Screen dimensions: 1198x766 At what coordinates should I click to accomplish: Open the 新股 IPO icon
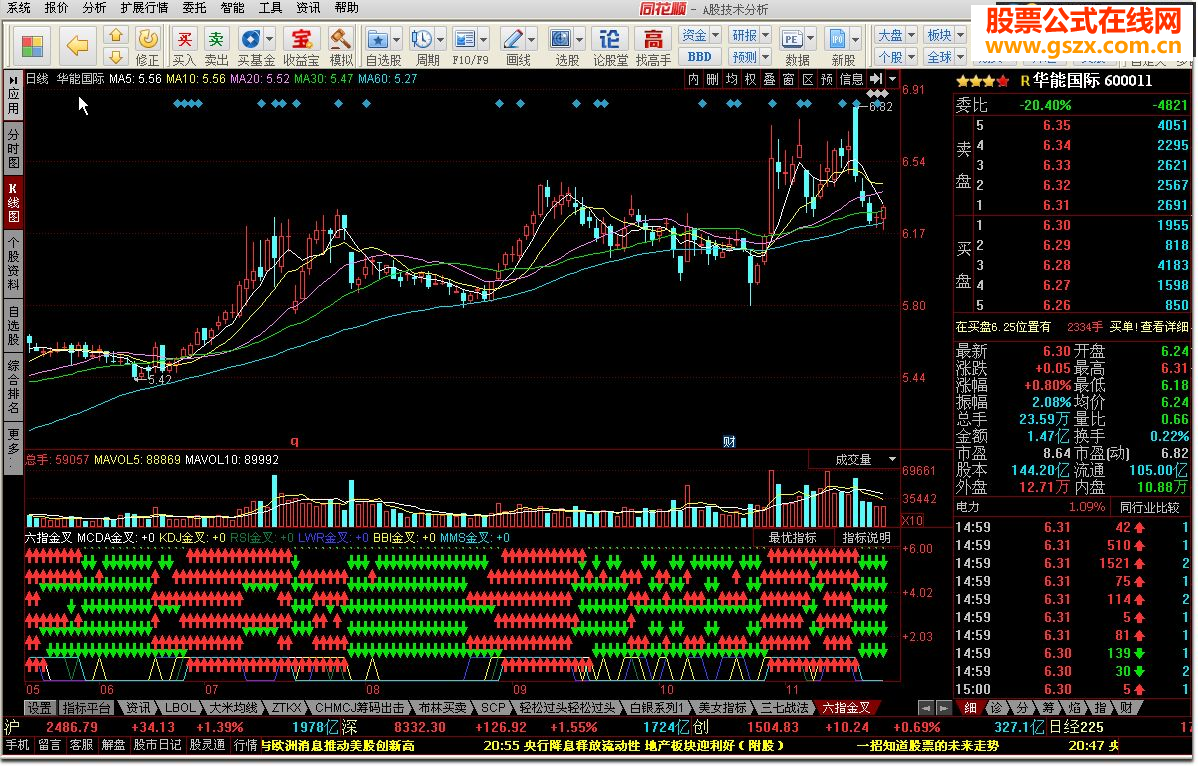pyautogui.click(x=838, y=39)
